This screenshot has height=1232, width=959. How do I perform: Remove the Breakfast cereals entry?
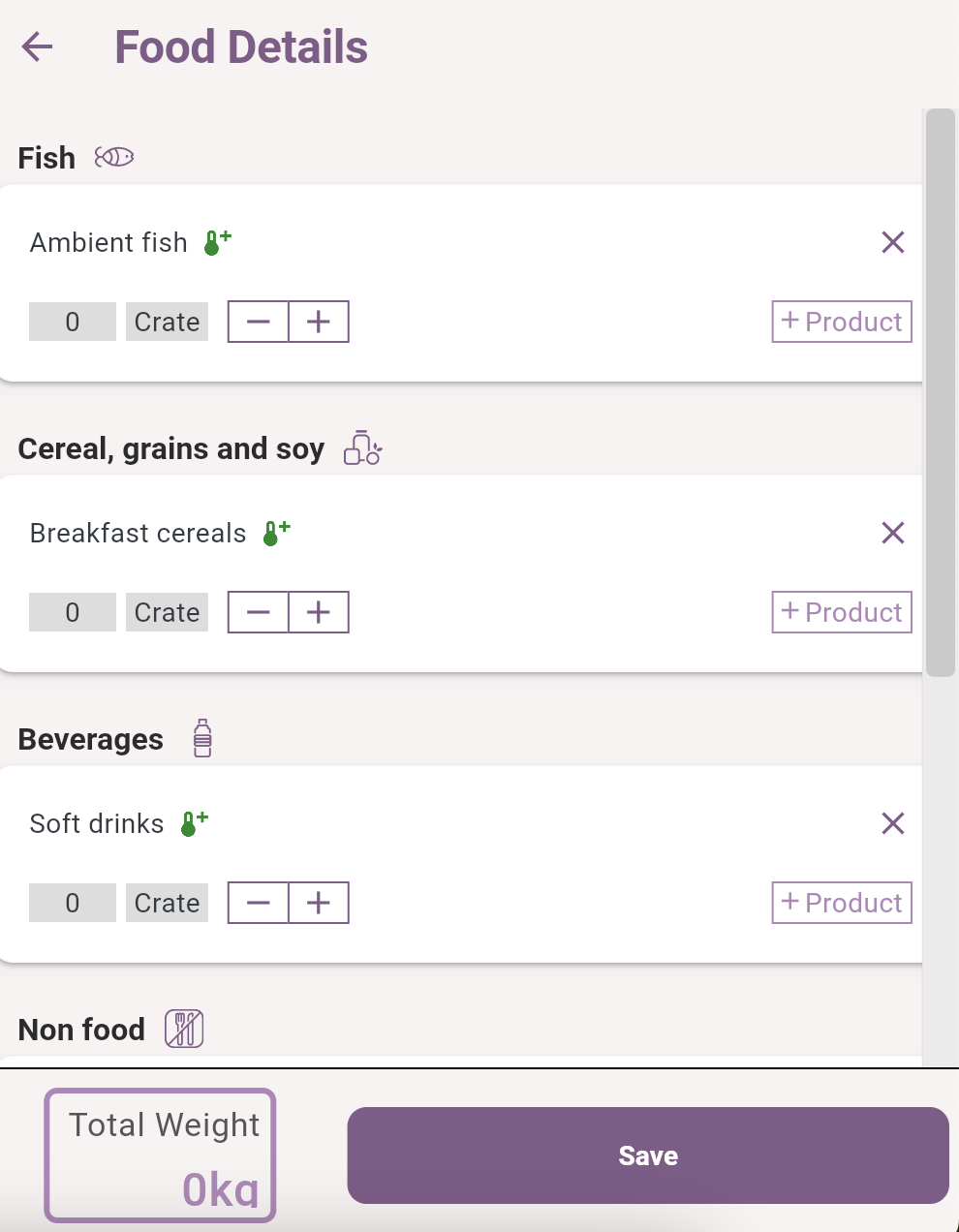(x=892, y=533)
